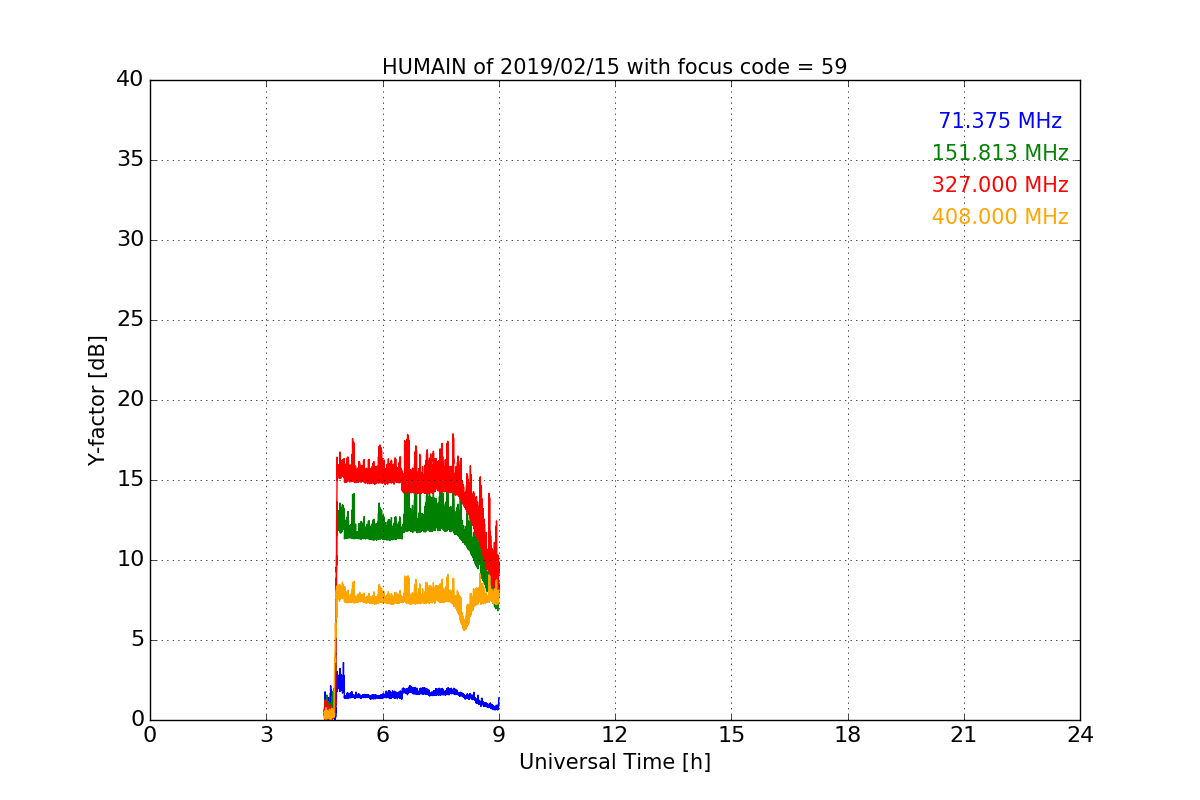1200x800 pixels.
Task: Click the y-axis tick label 30
Action: pyautogui.click(x=130, y=240)
